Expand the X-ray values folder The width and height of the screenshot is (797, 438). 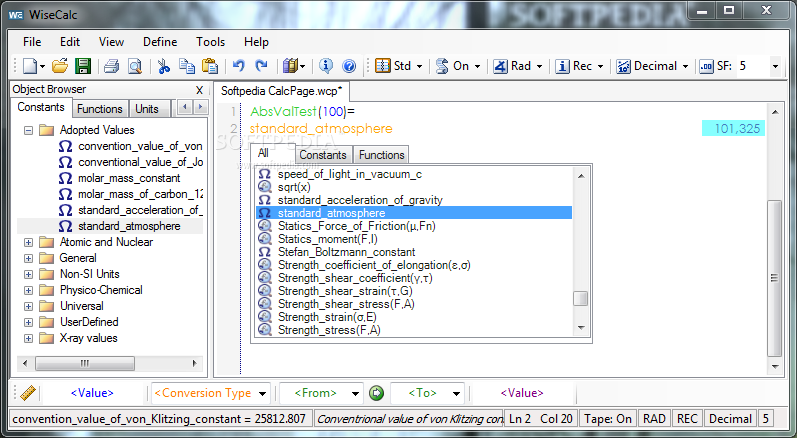(28, 339)
